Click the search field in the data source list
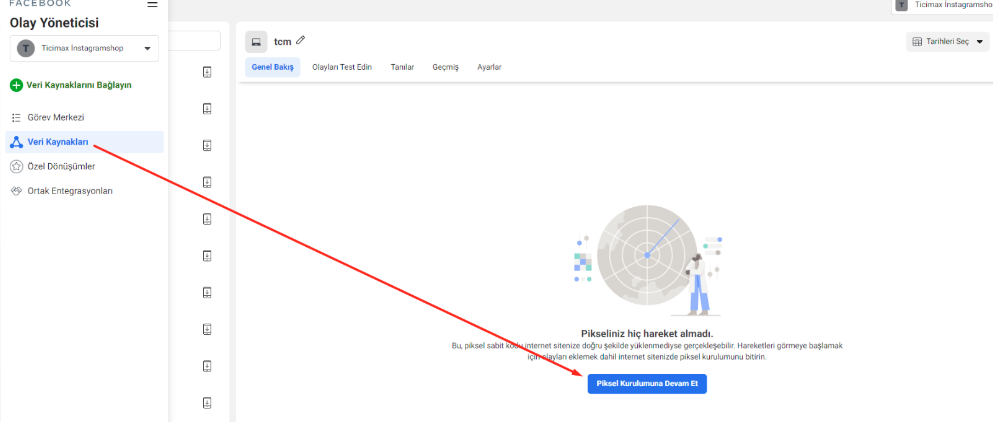The height and width of the screenshot is (422, 993). pos(194,41)
